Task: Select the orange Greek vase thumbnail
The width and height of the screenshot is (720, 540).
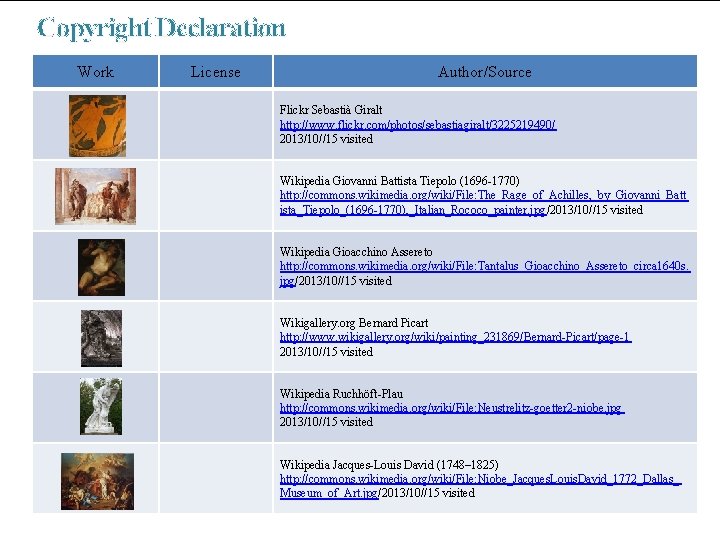Action: pyautogui.click(x=97, y=126)
